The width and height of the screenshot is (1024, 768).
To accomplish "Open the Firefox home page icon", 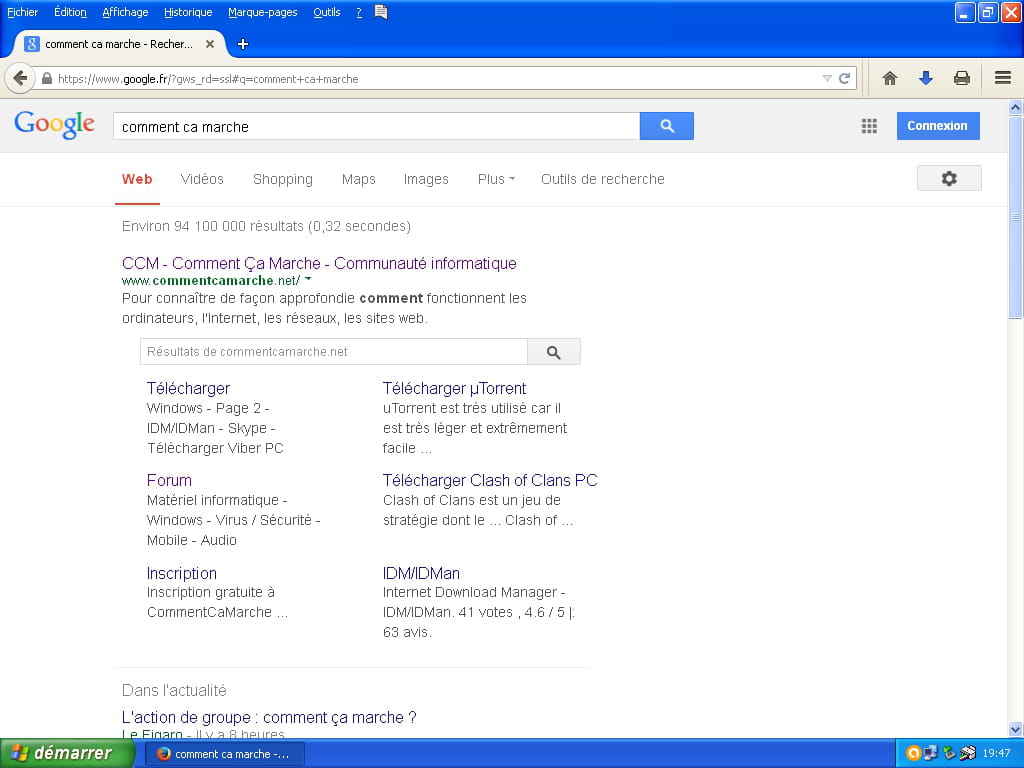I will click(x=889, y=78).
